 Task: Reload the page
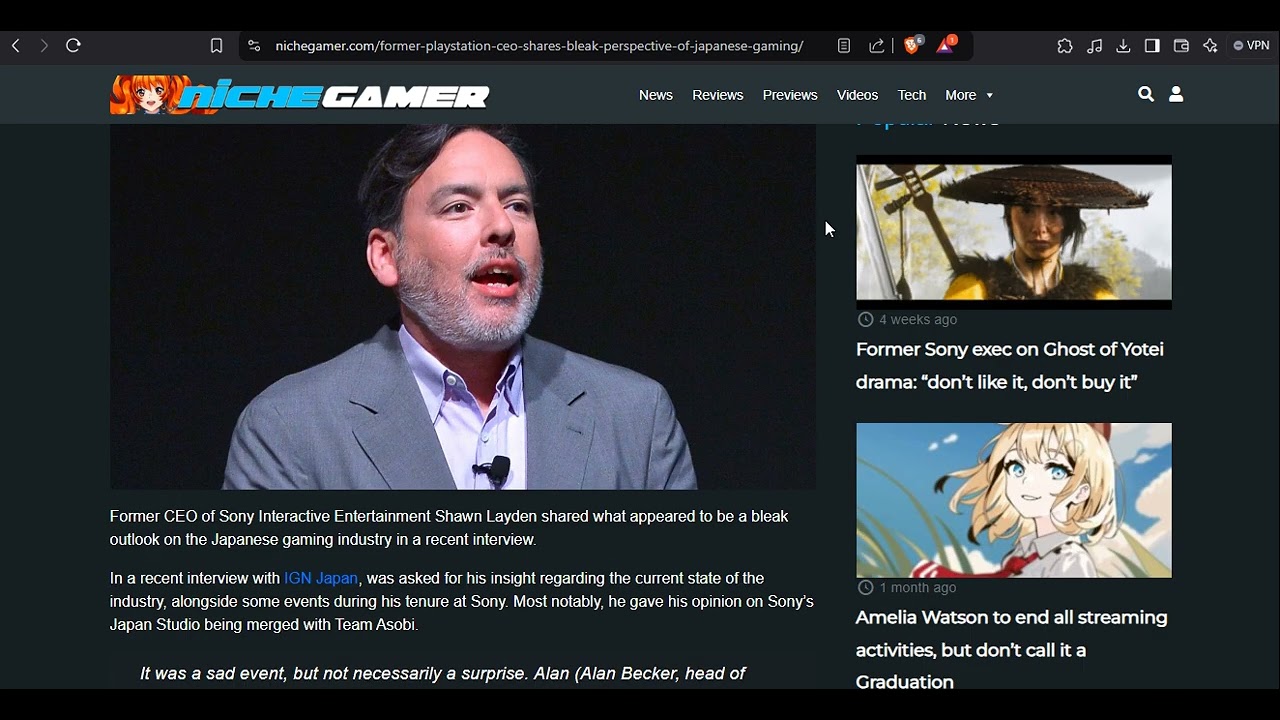click(73, 46)
